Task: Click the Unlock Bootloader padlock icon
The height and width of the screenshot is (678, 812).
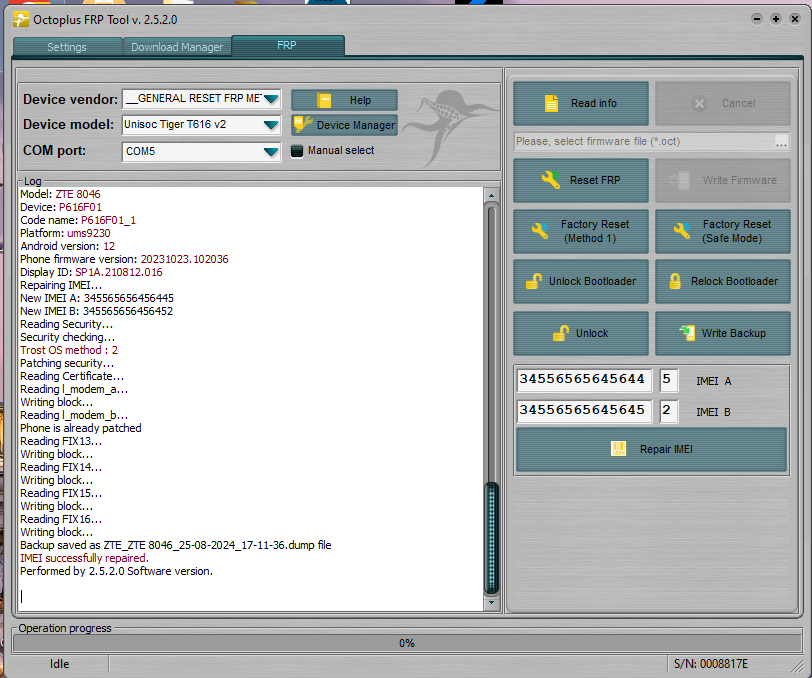Action: [533, 281]
